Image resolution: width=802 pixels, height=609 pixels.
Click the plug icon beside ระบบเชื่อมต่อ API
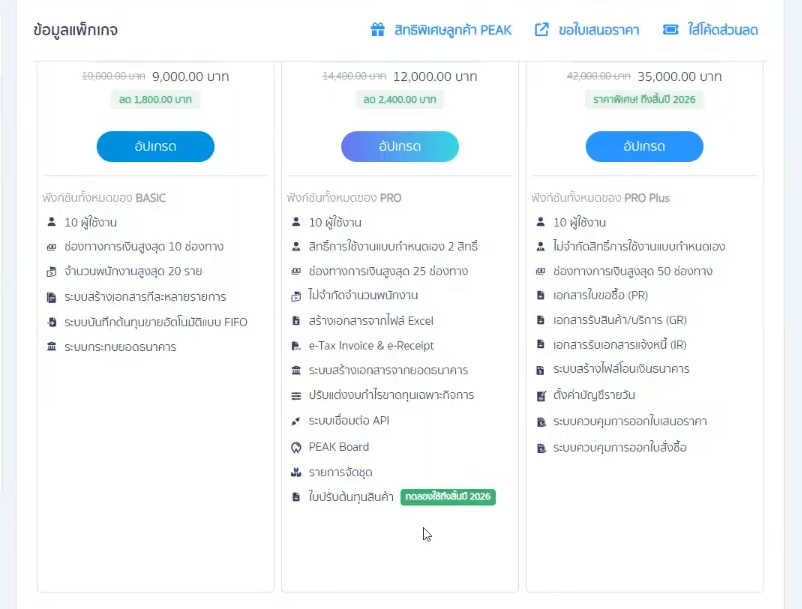coord(296,421)
